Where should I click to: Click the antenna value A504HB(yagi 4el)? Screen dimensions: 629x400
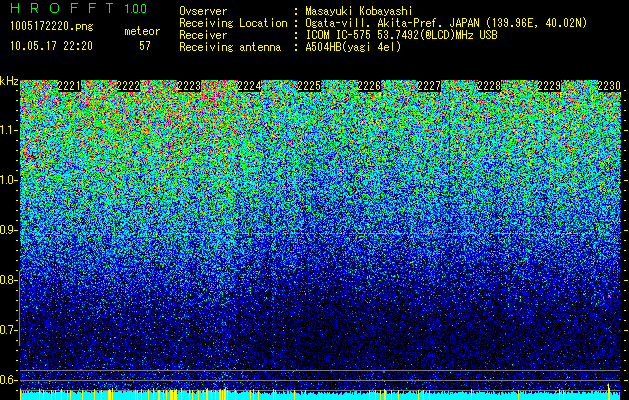(353, 47)
